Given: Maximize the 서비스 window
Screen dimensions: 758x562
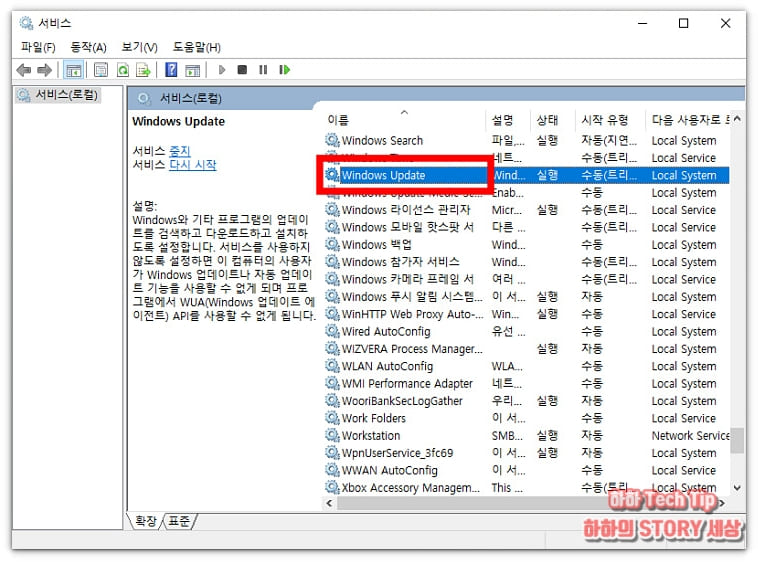Looking at the screenshot, I should (x=684, y=23).
